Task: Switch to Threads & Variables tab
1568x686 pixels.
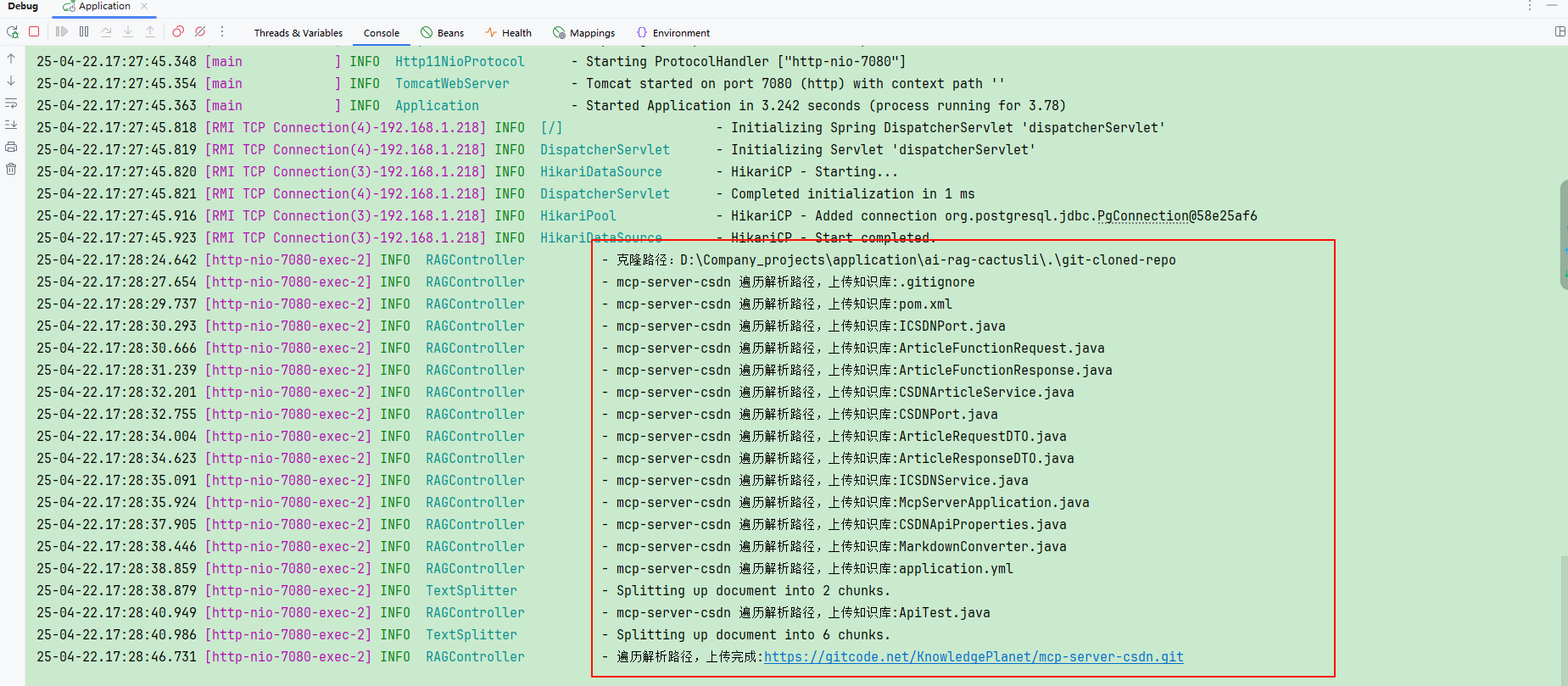Action: pos(299,33)
